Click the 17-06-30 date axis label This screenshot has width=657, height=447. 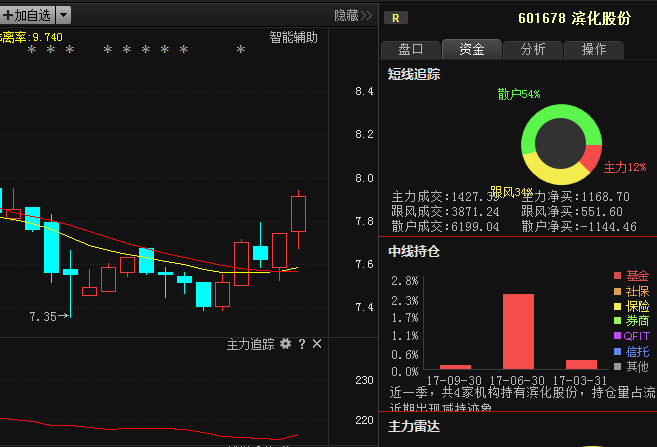tap(517, 380)
